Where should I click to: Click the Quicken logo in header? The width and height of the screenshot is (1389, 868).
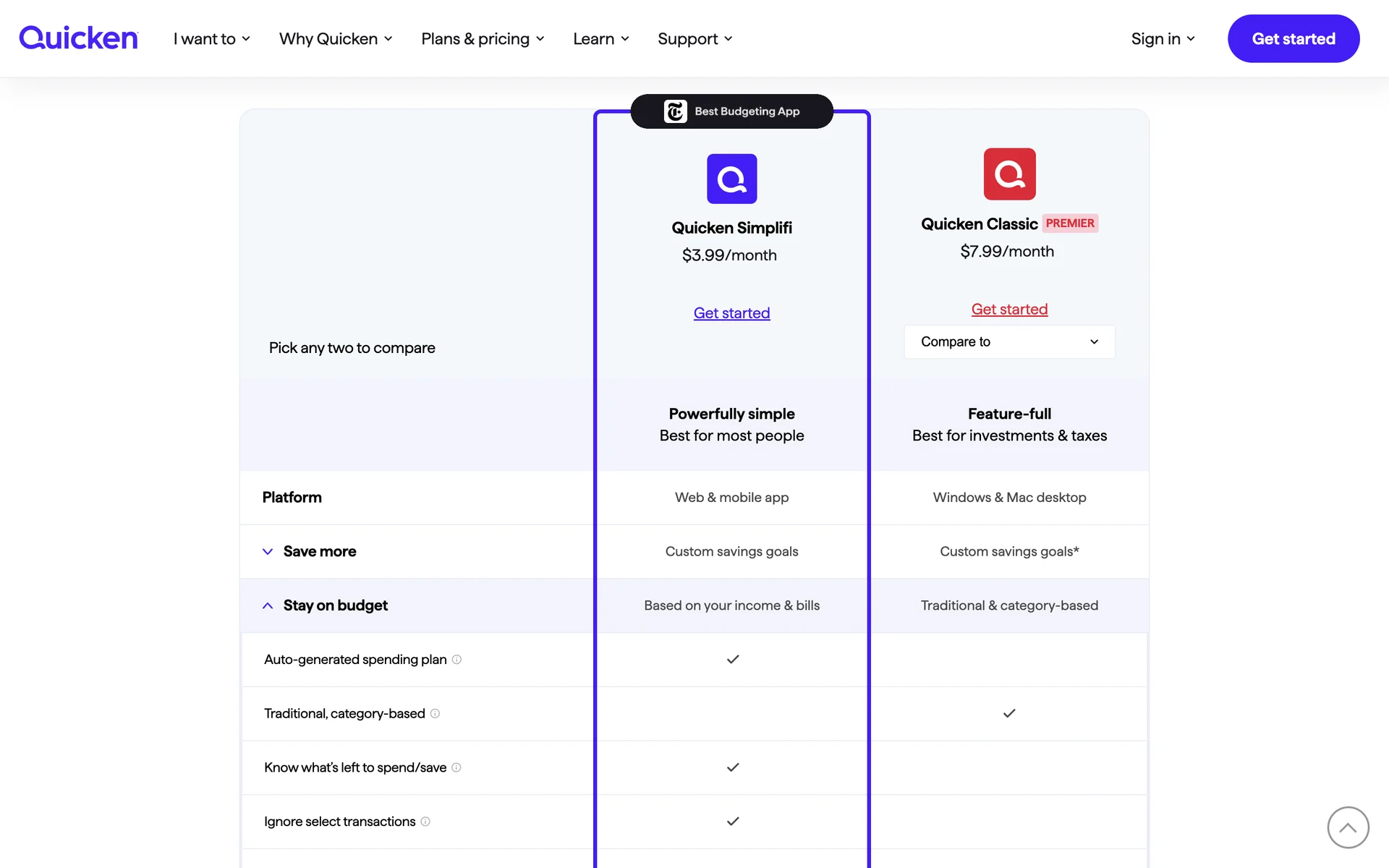tap(78, 38)
